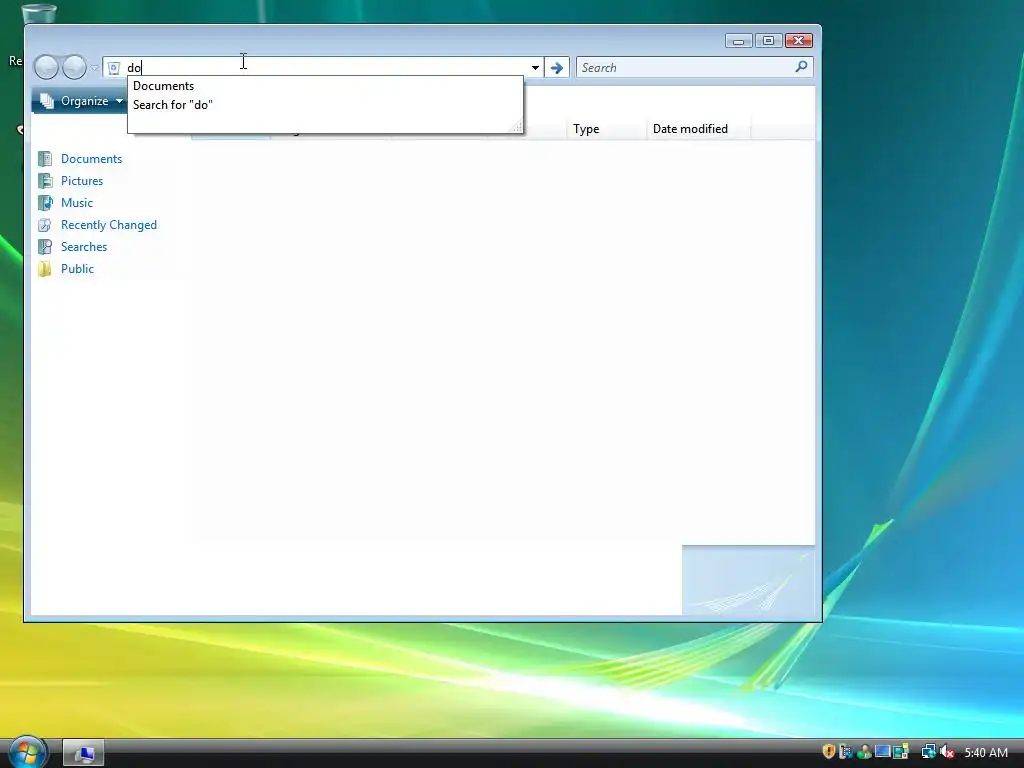Open the Windows Start orb
This screenshot has height=768, width=1024.
(x=27, y=752)
